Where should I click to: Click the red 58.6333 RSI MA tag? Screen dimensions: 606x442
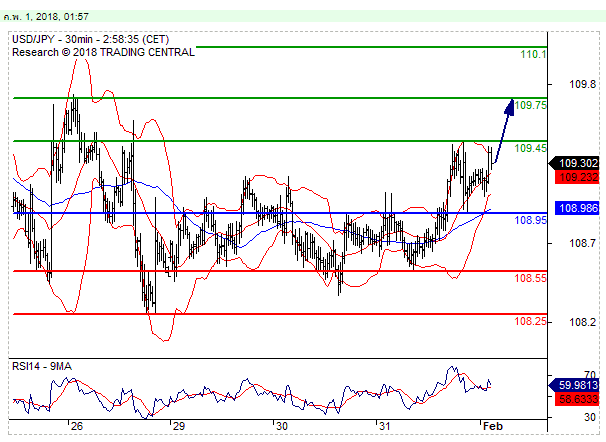click(577, 399)
